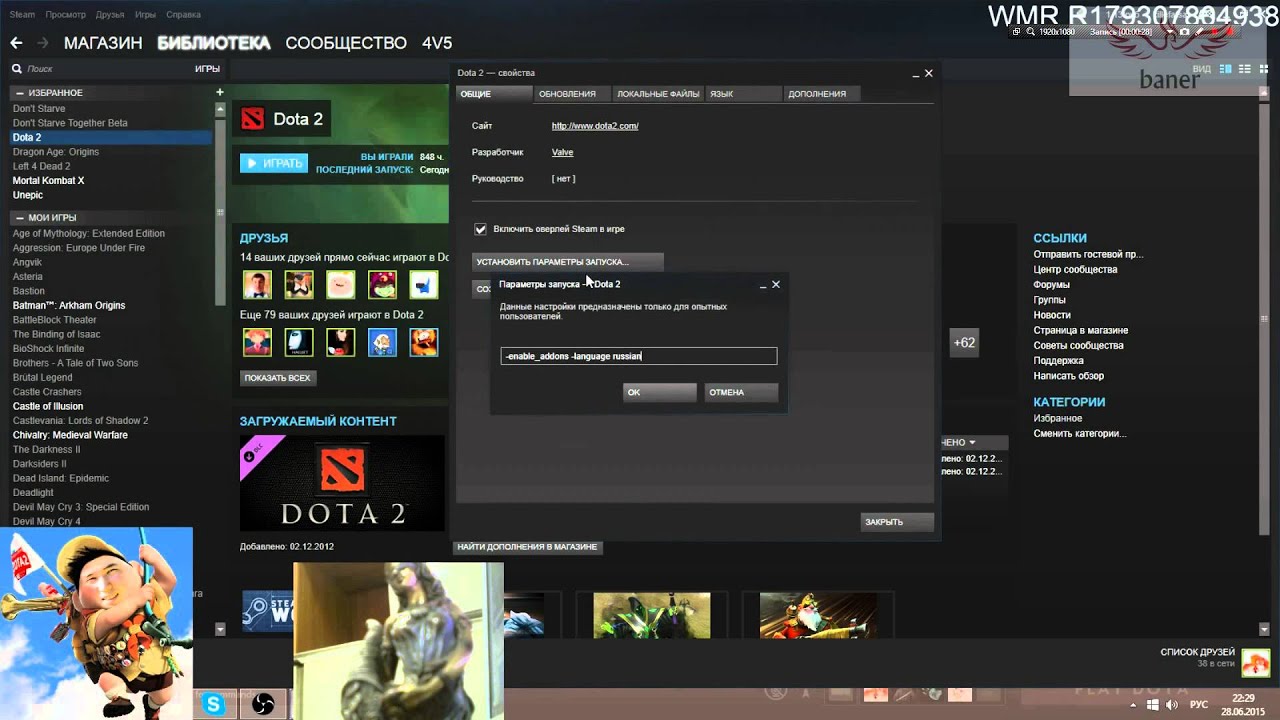Open the МАГАЗИН store section

coord(103,43)
